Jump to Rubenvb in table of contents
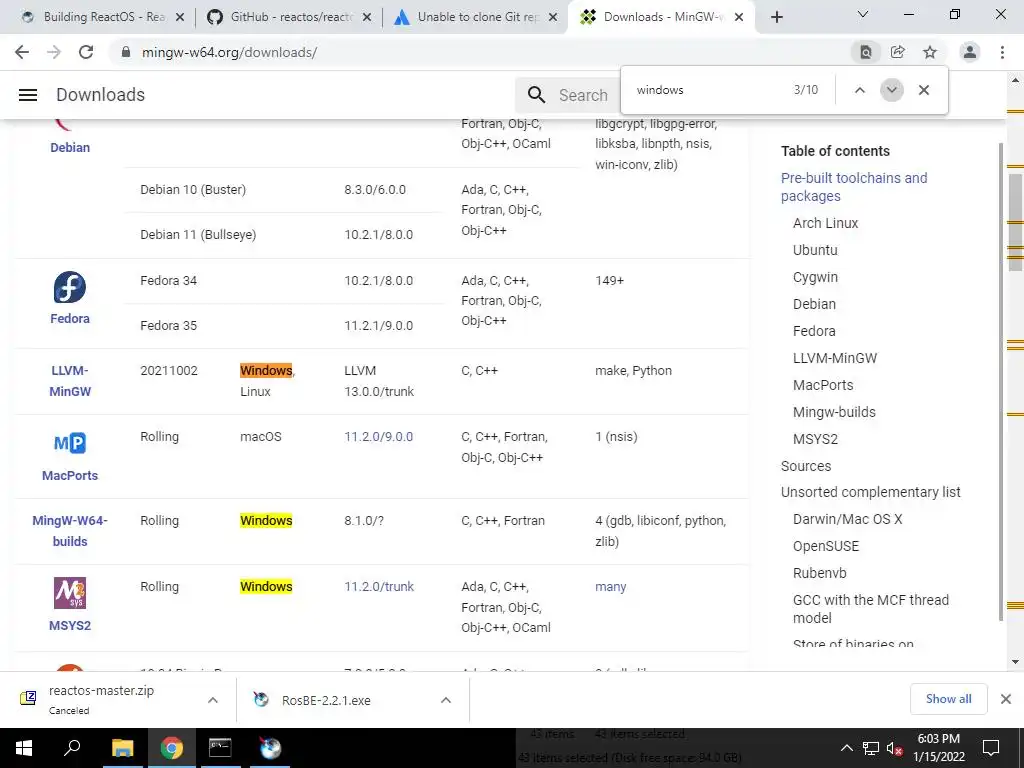Screen dimensions: 1024x768 820,573
